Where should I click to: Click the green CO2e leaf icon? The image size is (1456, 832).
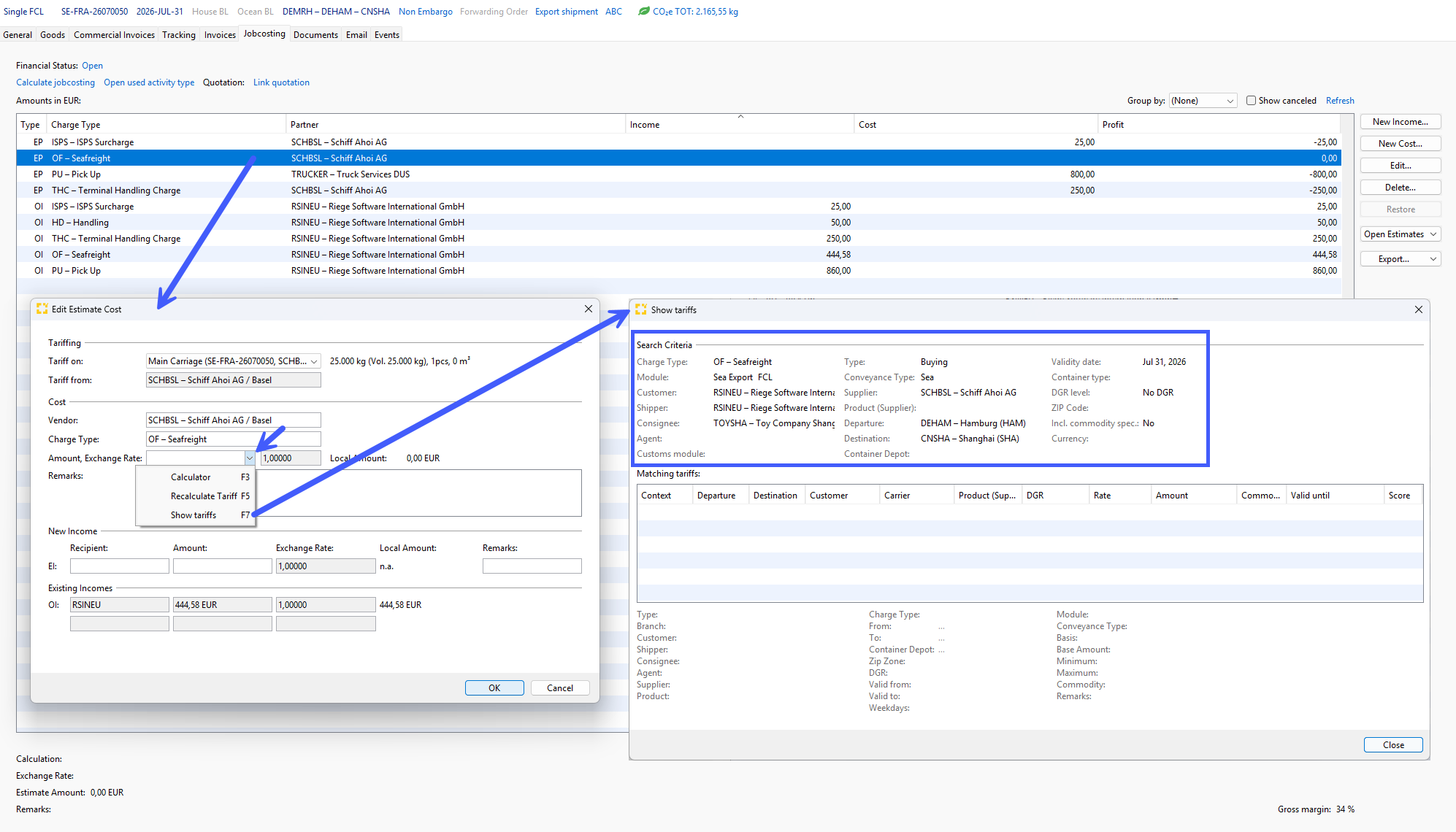643,11
